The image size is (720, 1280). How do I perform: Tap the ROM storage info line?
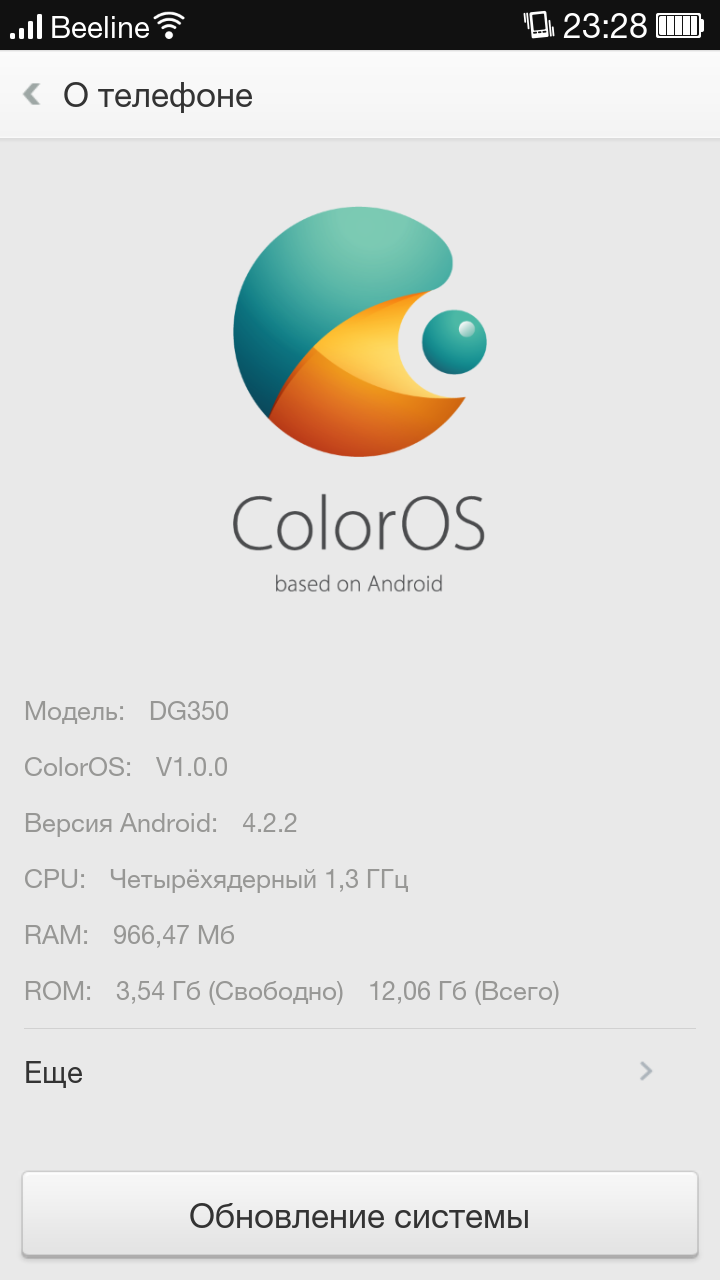[x=292, y=991]
